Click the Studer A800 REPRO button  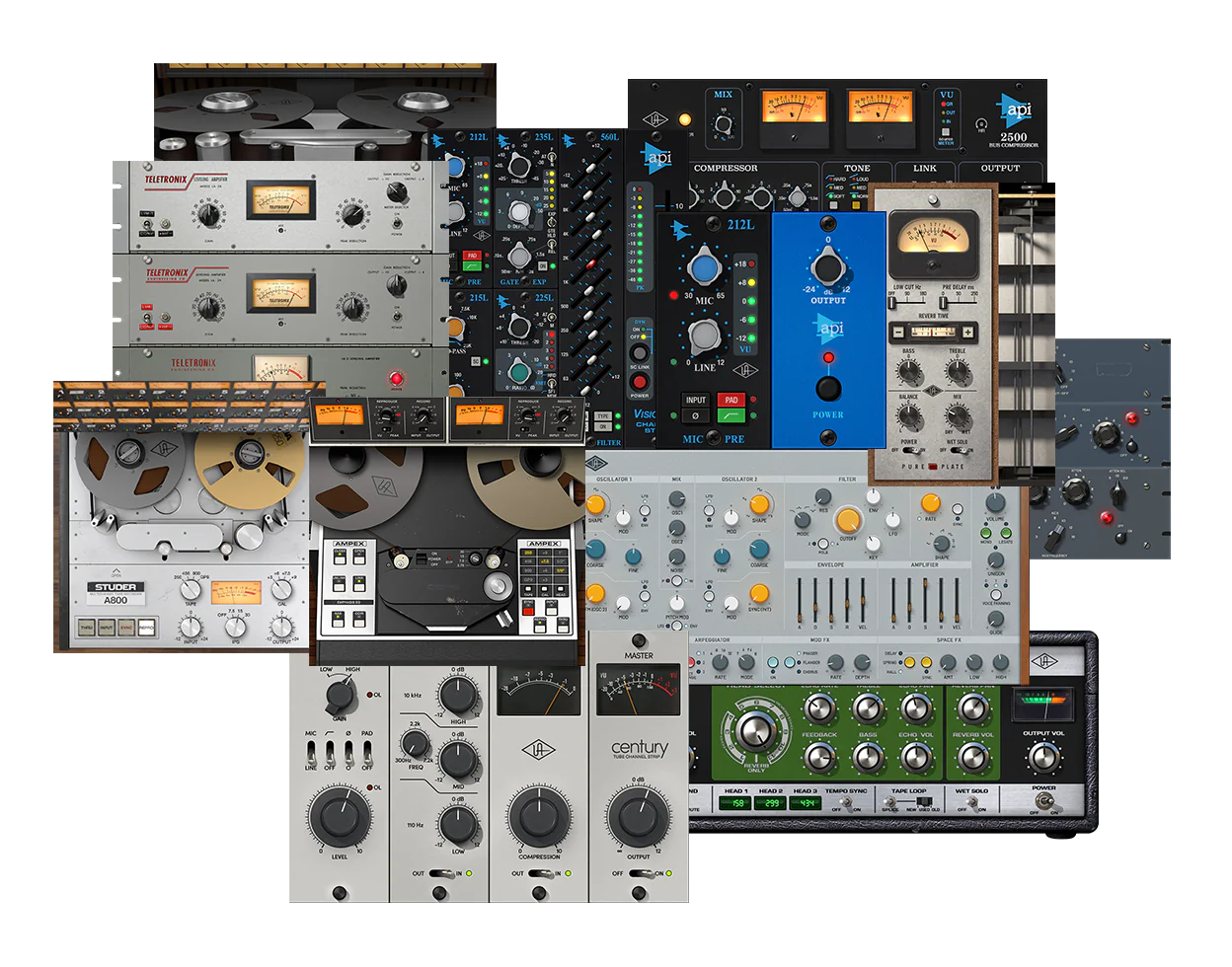146,628
